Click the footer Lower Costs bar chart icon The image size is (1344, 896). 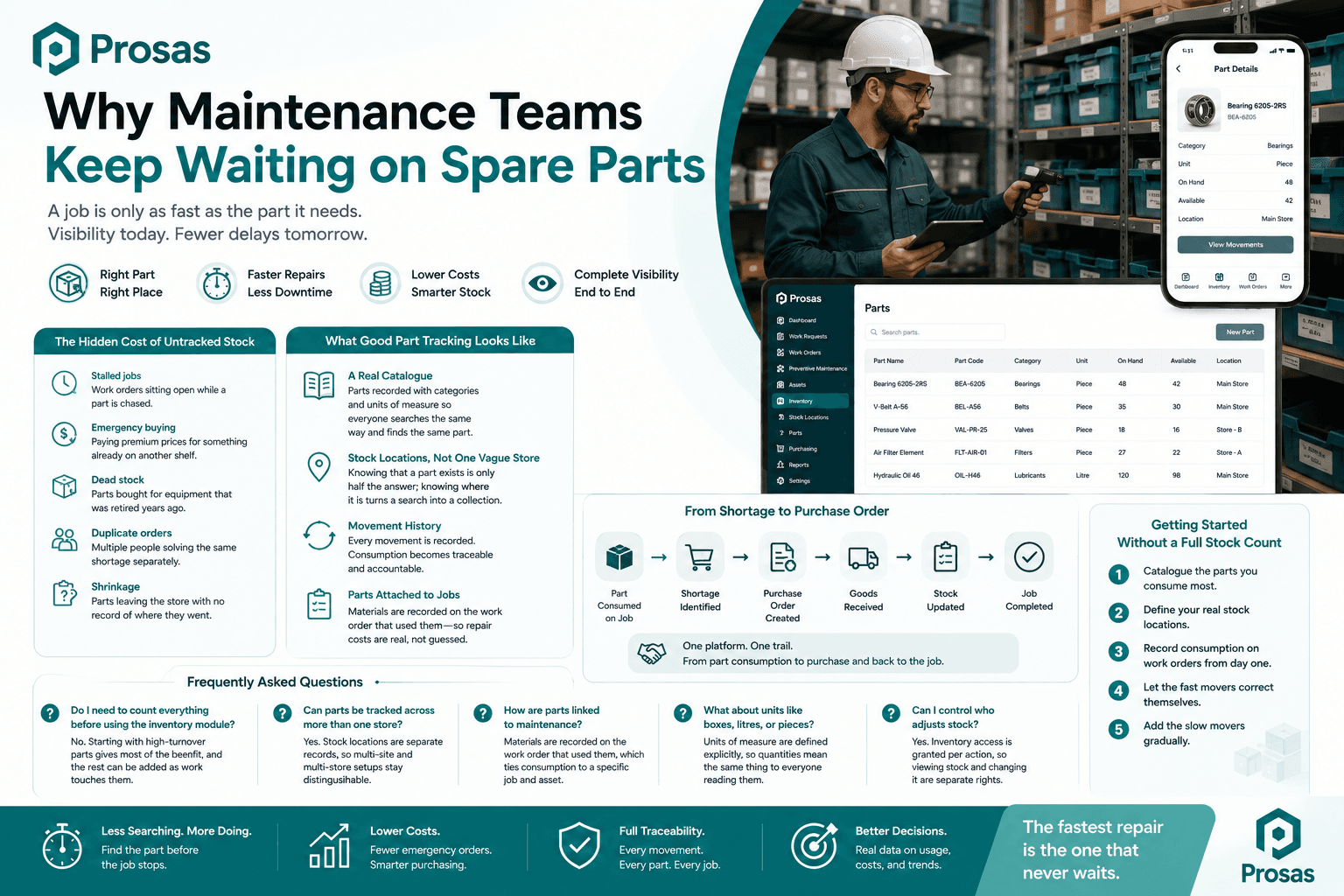click(x=330, y=846)
